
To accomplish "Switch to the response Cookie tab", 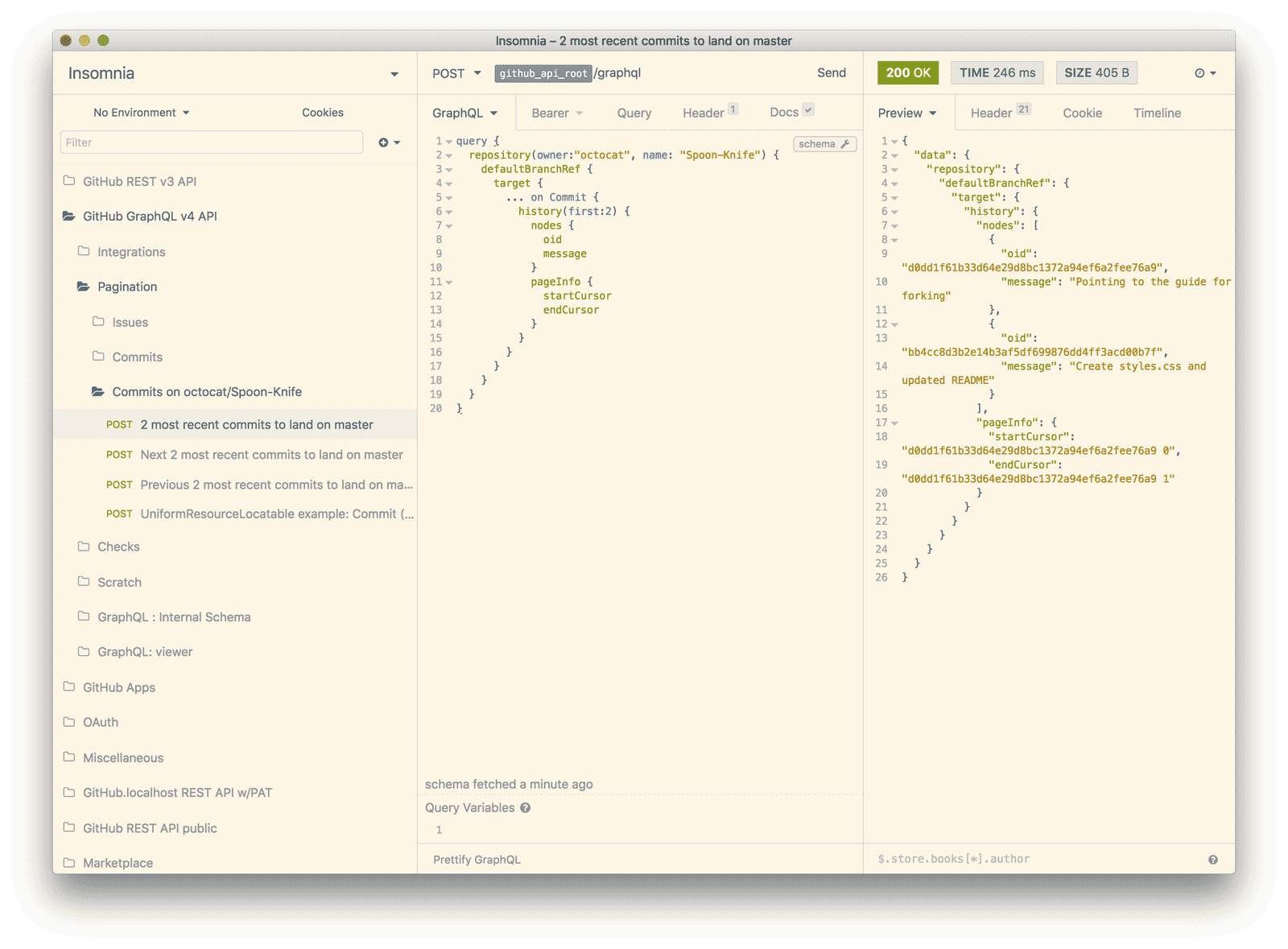I will [1082, 113].
